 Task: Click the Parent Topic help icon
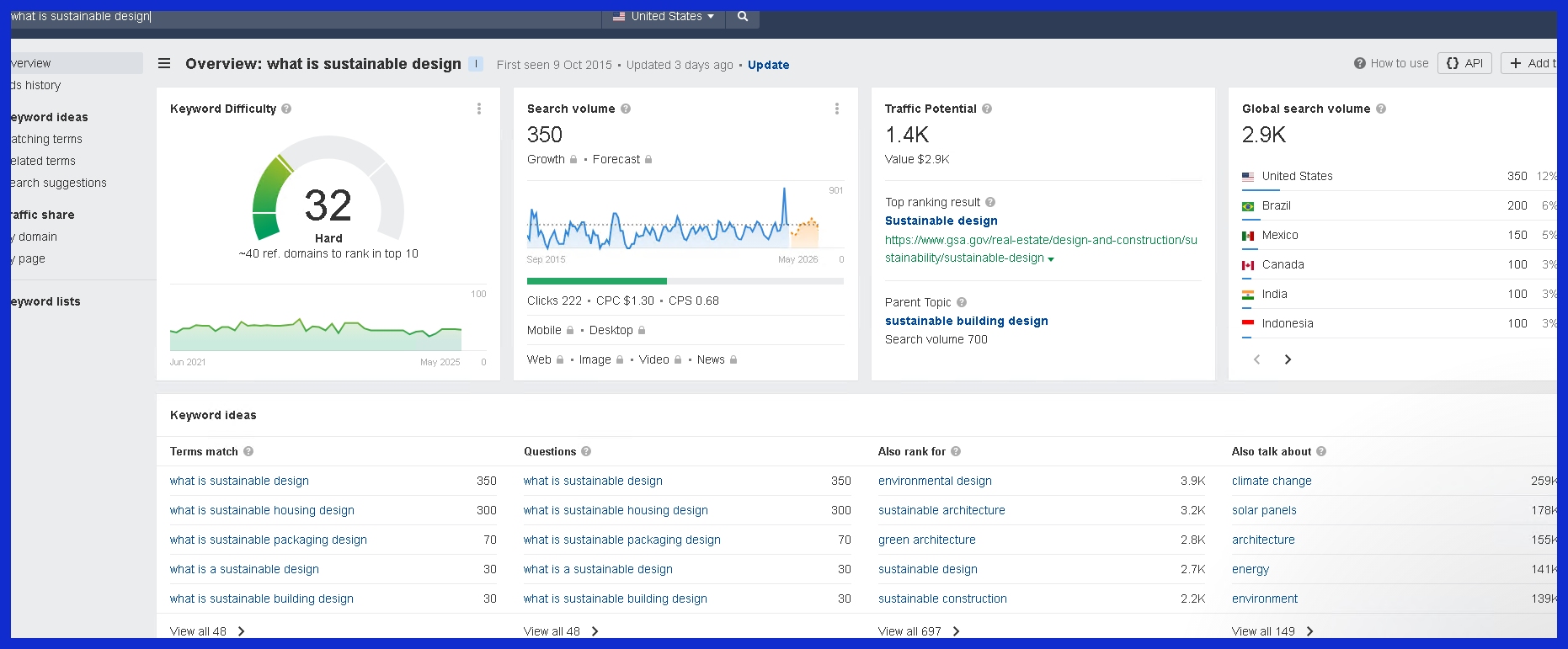tap(962, 302)
